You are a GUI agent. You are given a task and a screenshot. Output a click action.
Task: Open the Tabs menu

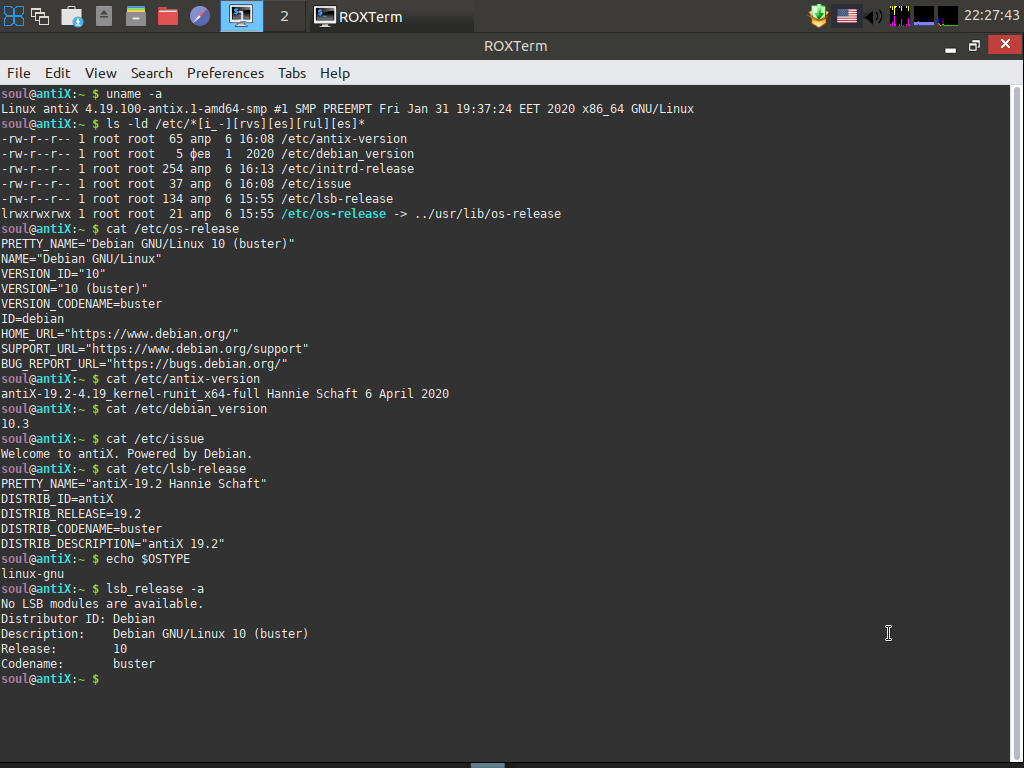pyautogui.click(x=292, y=73)
